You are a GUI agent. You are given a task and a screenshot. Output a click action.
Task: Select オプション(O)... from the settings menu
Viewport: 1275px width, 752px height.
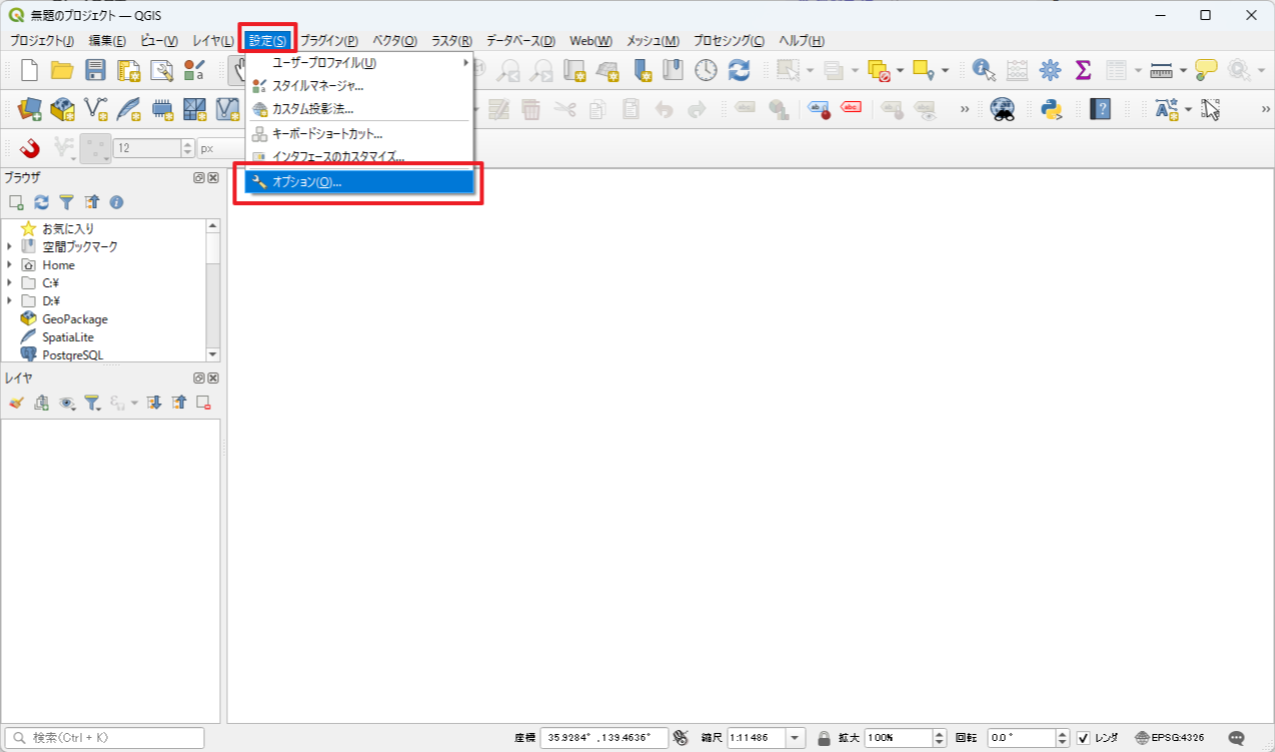pyautogui.click(x=308, y=182)
